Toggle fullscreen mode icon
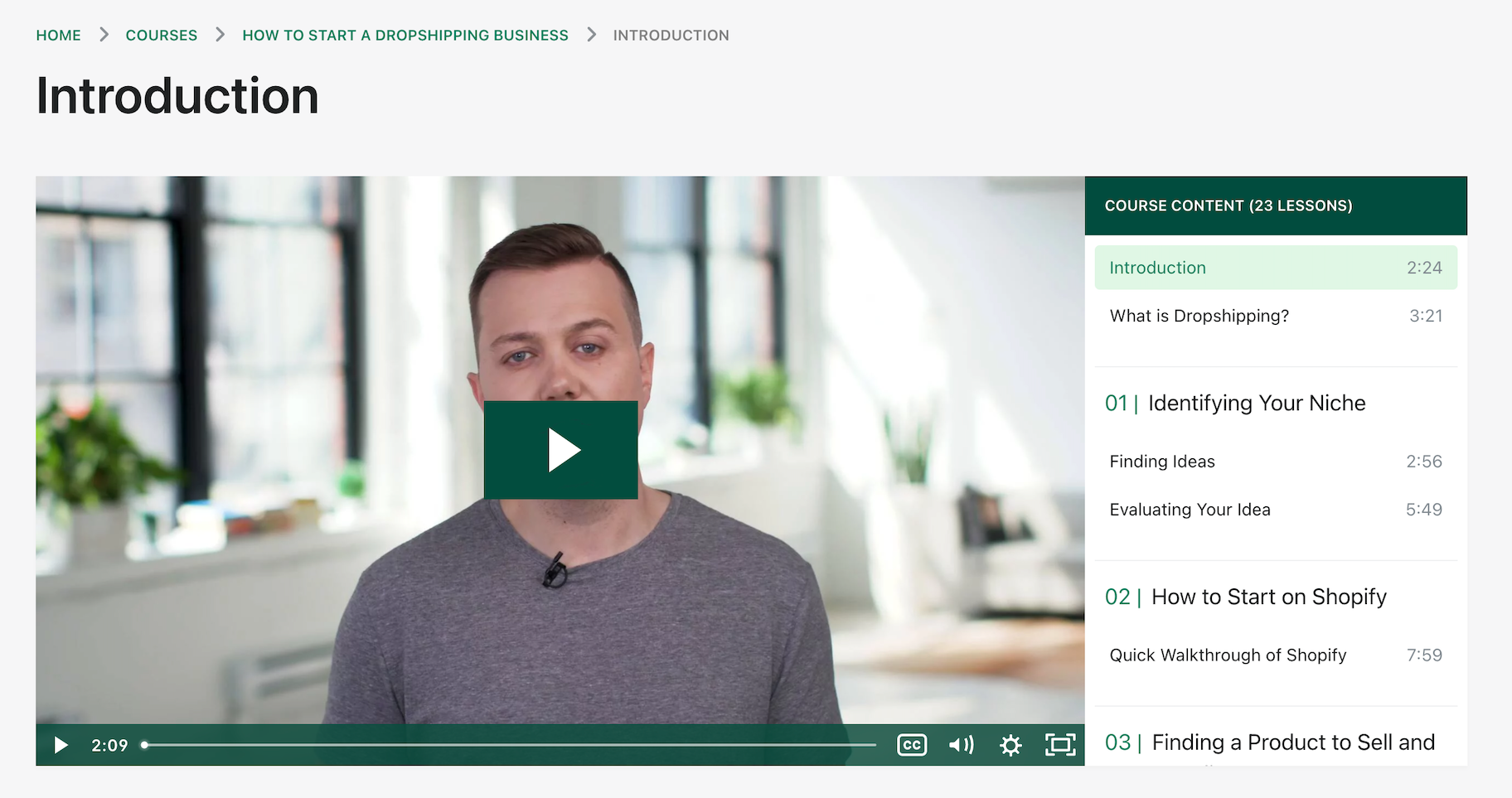Screen dimensions: 1512x798 coord(1060,745)
